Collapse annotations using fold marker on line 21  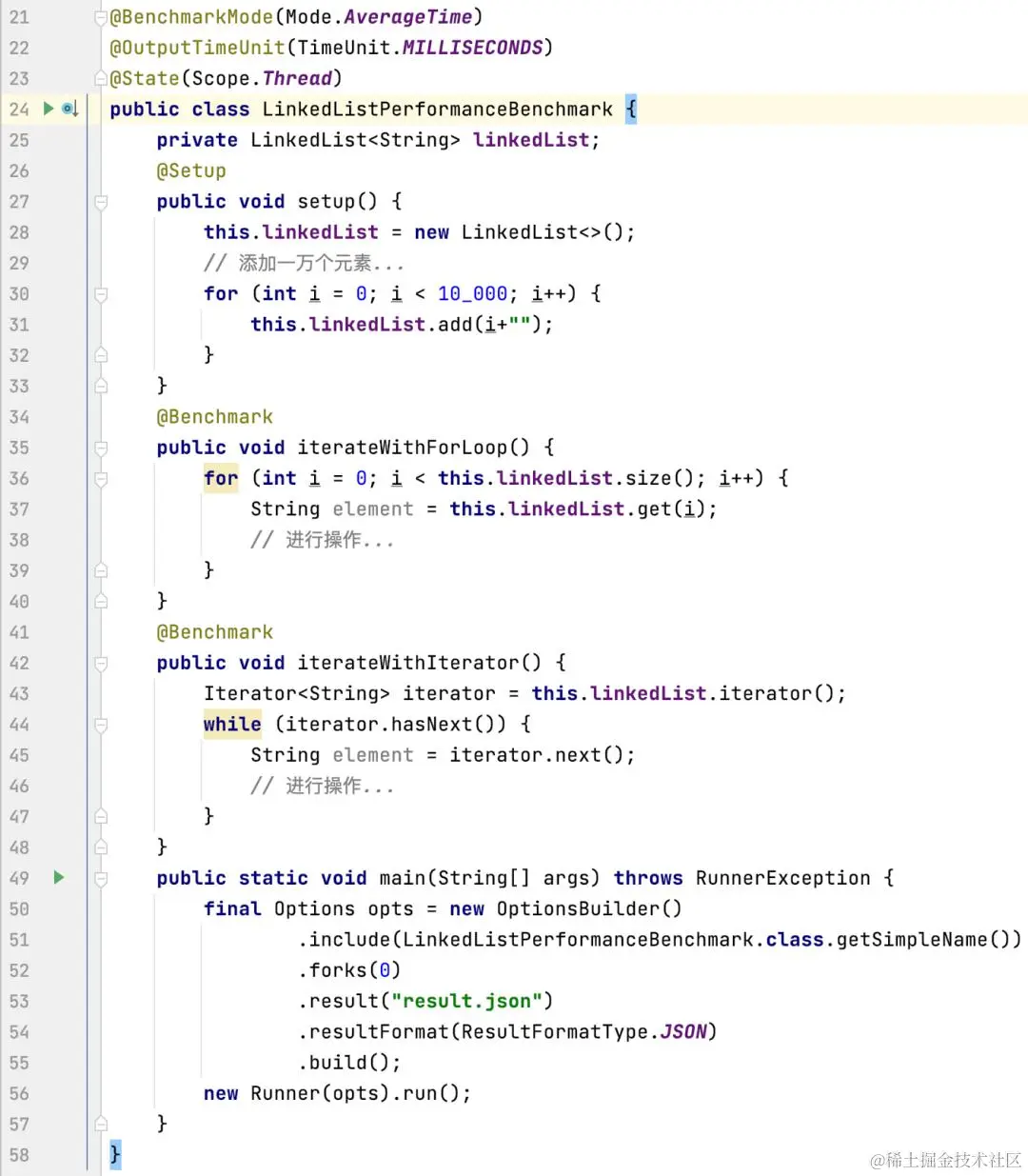(x=101, y=17)
